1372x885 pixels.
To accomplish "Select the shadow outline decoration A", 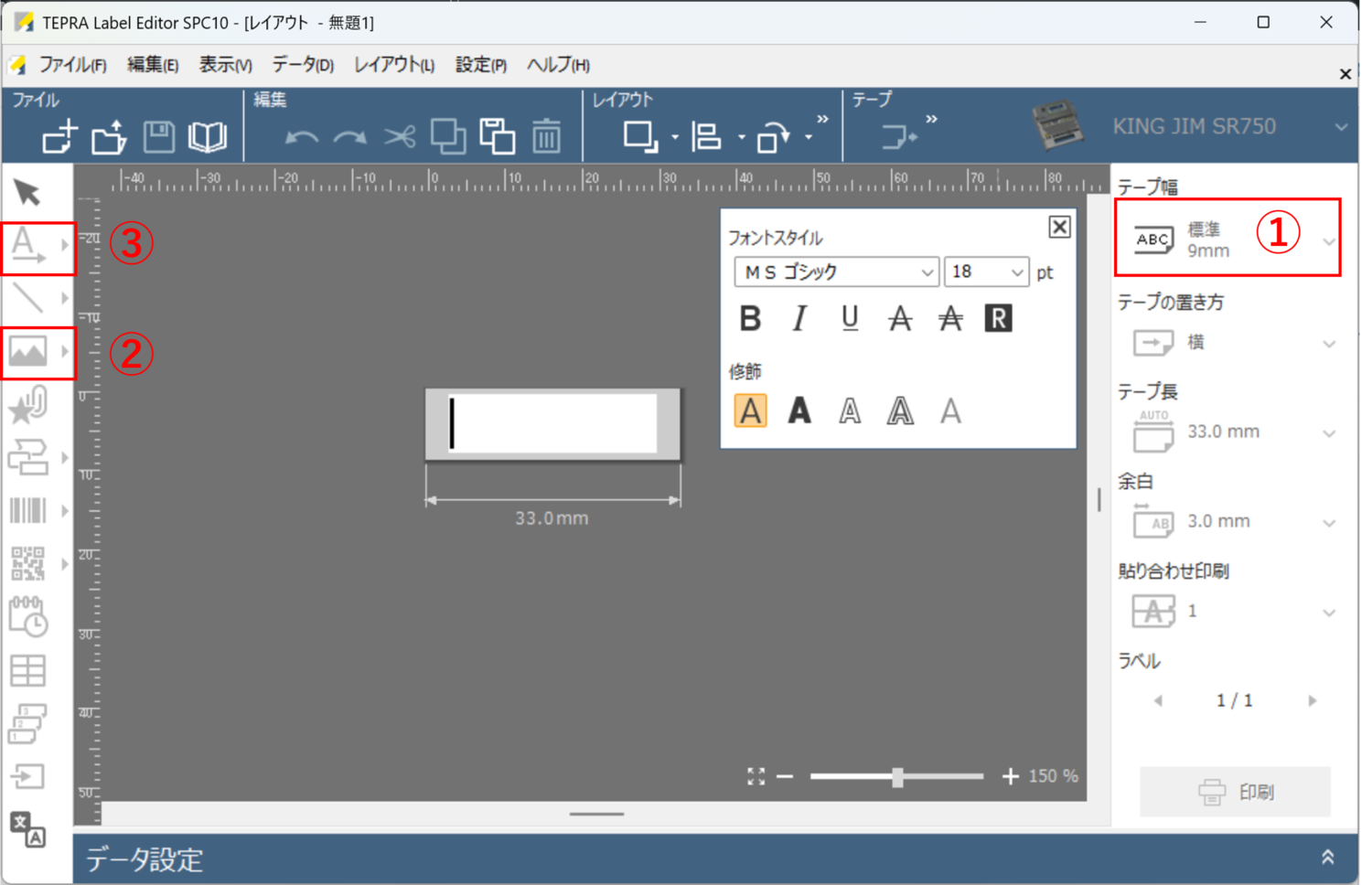I will 900,411.
